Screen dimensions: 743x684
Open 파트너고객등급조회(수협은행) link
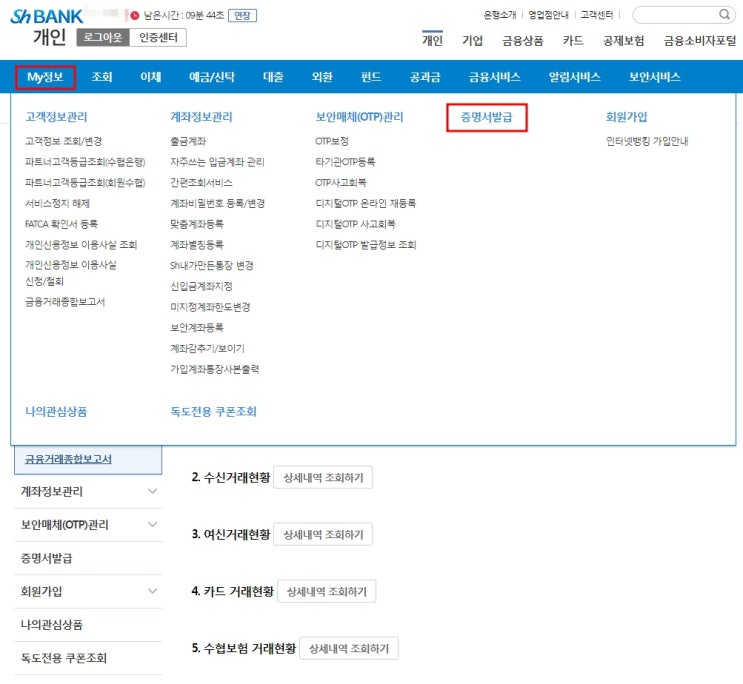click(x=85, y=162)
